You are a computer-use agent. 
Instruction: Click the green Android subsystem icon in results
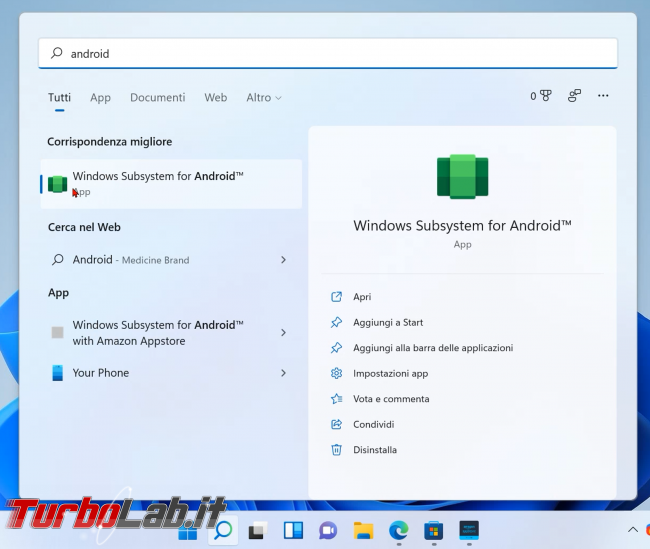58,184
